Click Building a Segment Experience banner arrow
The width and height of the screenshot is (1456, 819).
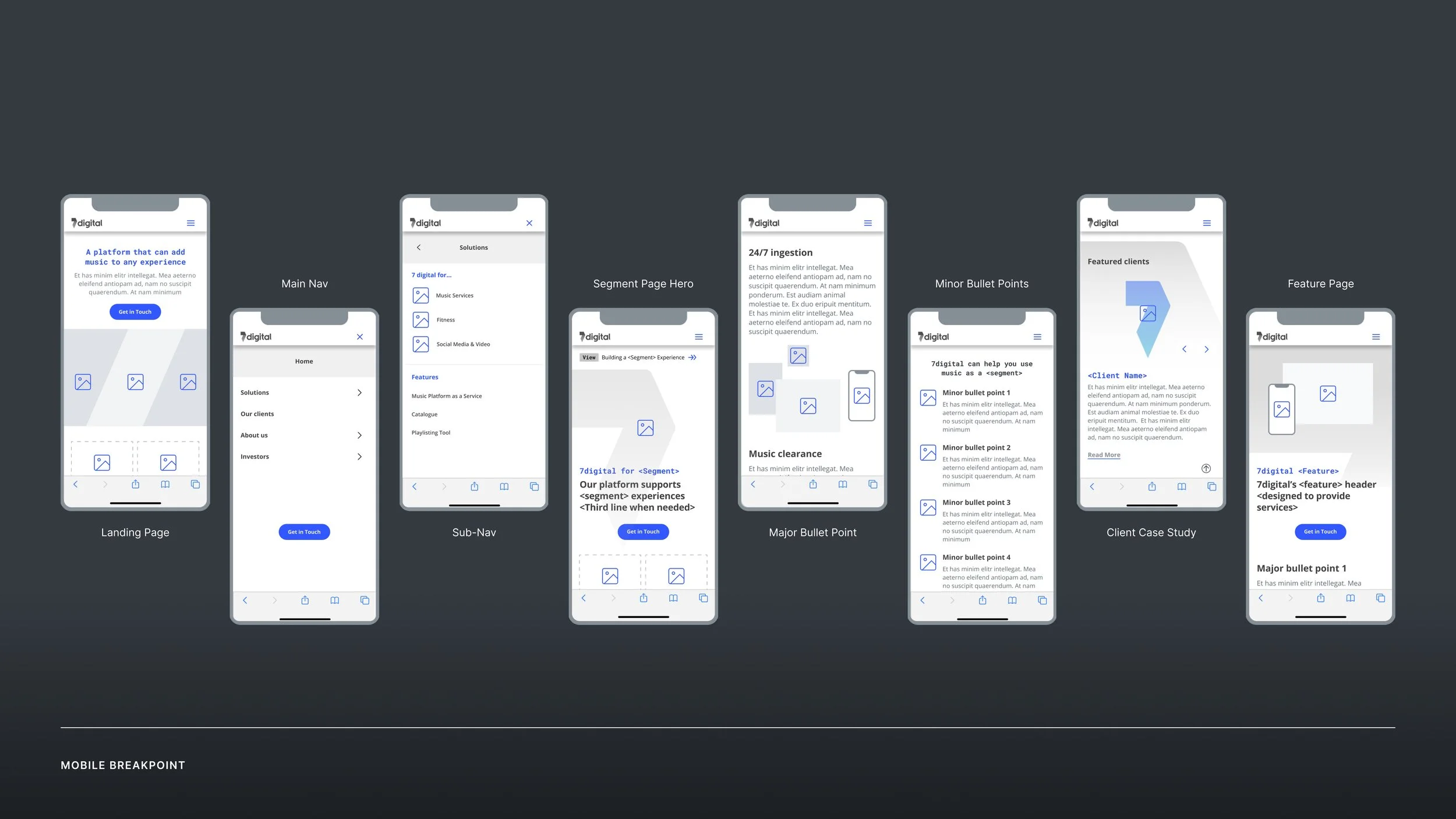pos(692,358)
